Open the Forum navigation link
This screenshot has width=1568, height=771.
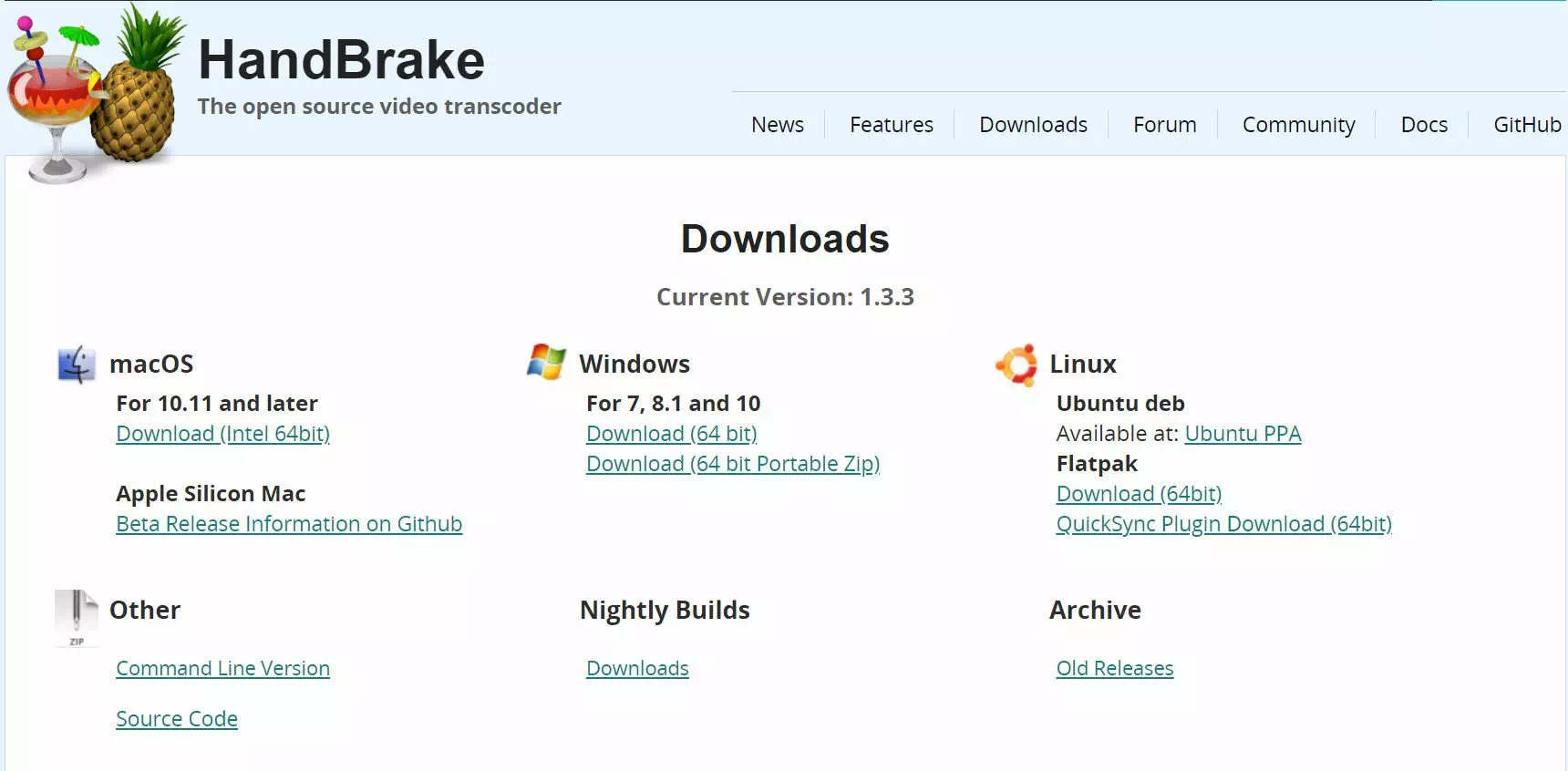[1164, 125]
